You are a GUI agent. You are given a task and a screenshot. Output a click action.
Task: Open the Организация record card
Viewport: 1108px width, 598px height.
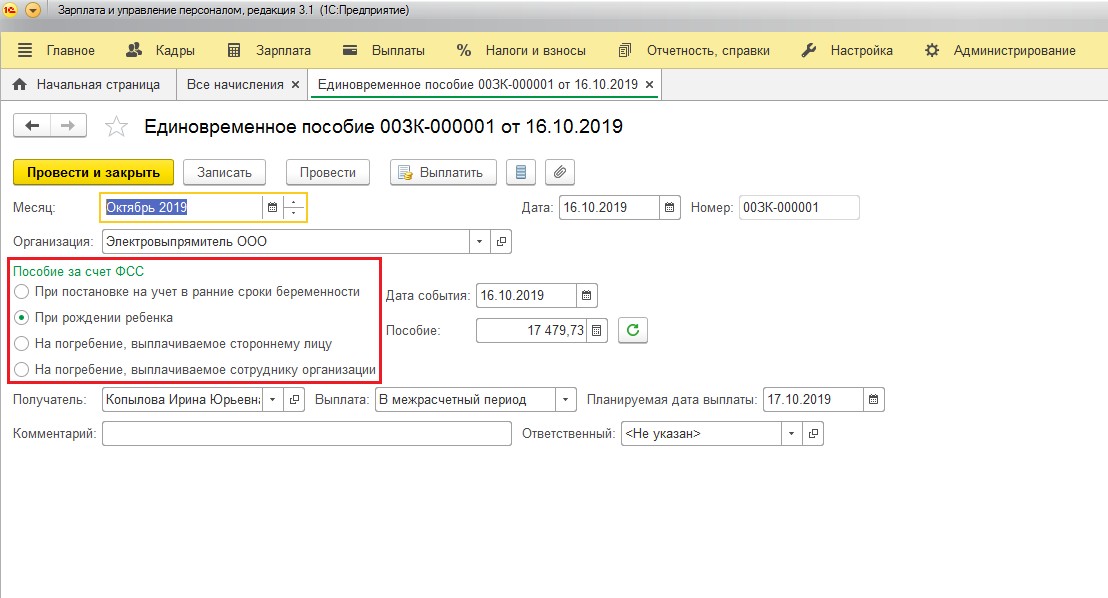coord(501,242)
